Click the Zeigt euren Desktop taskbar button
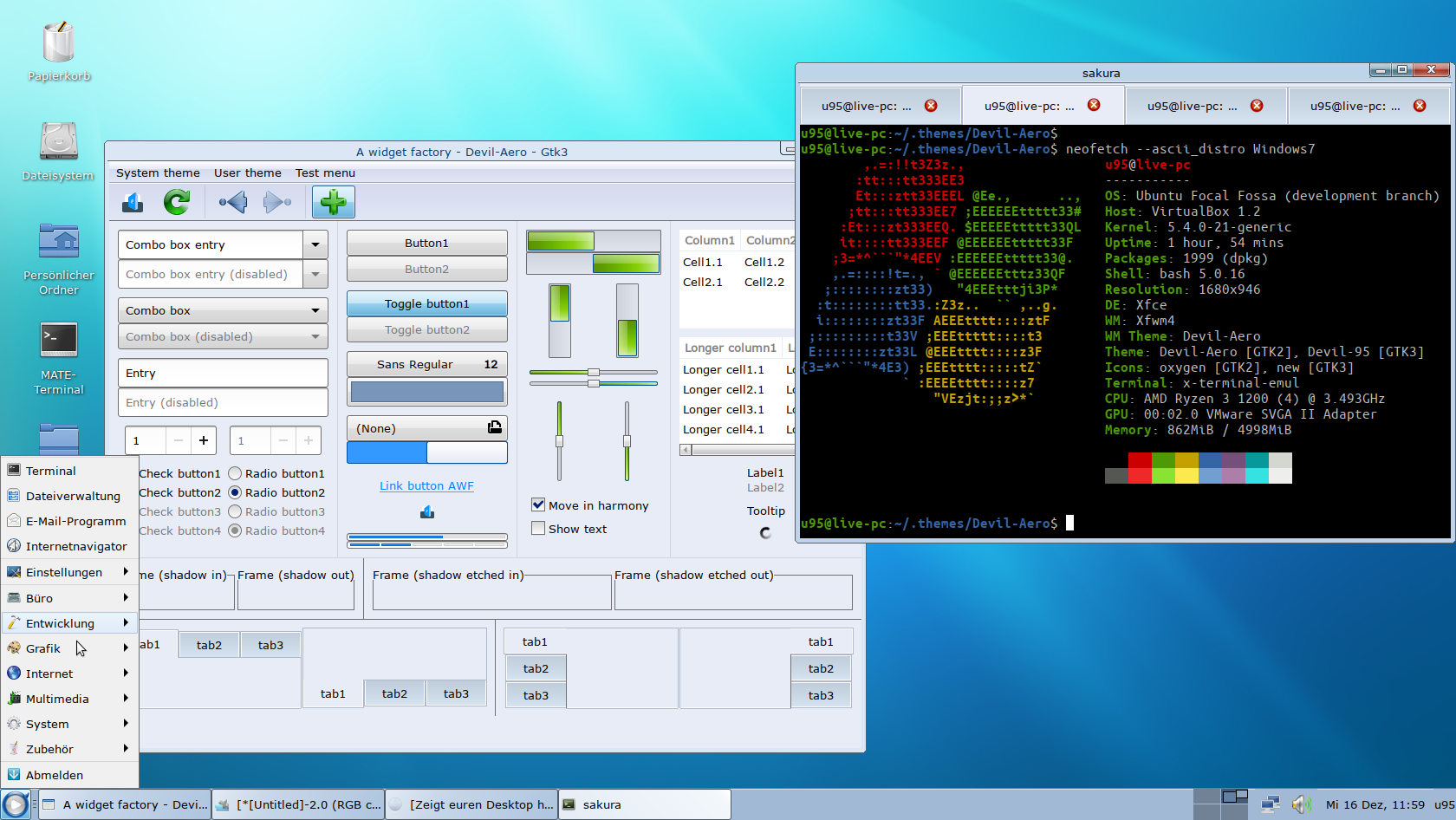1456x820 pixels. [471, 804]
